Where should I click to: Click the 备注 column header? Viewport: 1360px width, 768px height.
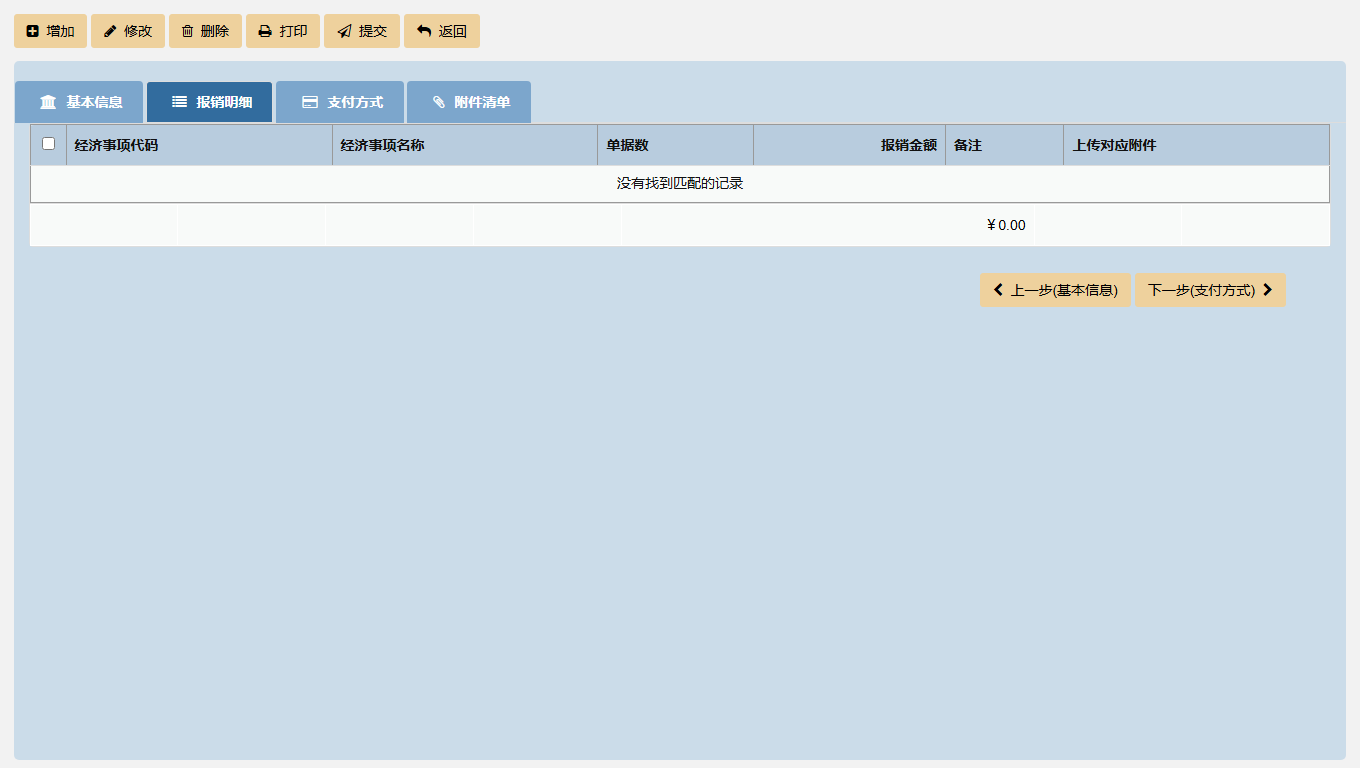pyautogui.click(x=1004, y=145)
